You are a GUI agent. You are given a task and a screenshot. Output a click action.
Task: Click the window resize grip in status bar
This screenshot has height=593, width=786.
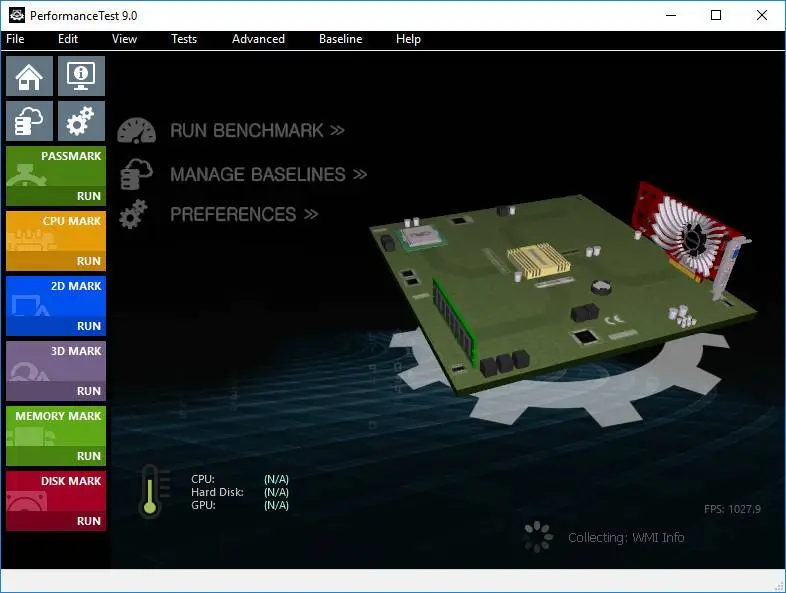(x=779, y=586)
